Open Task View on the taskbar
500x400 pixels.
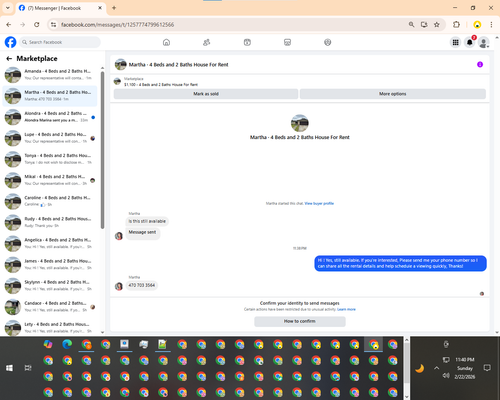click(x=28, y=368)
